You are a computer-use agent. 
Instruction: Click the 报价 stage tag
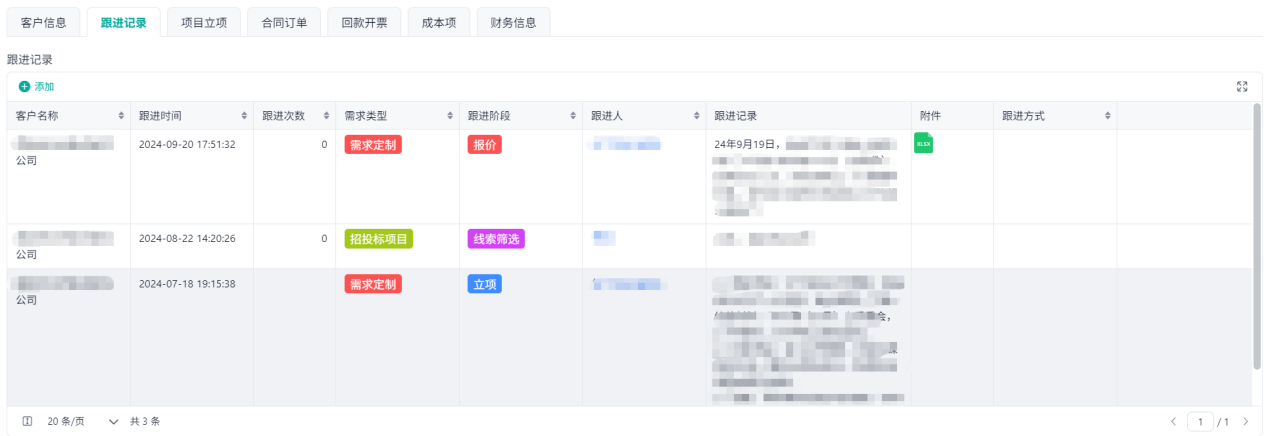pos(485,144)
